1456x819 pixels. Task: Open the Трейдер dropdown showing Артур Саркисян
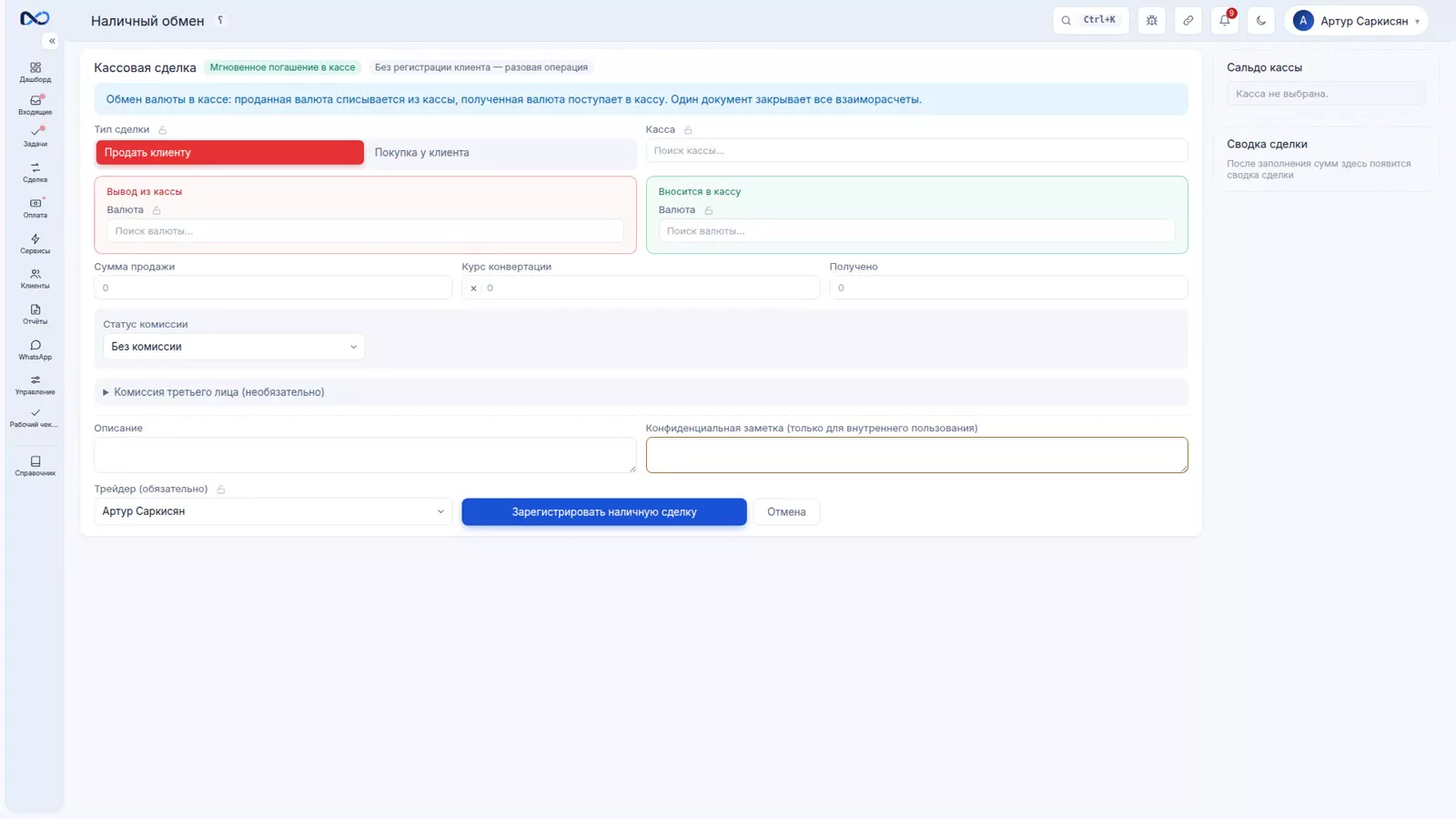pyautogui.click(x=273, y=511)
